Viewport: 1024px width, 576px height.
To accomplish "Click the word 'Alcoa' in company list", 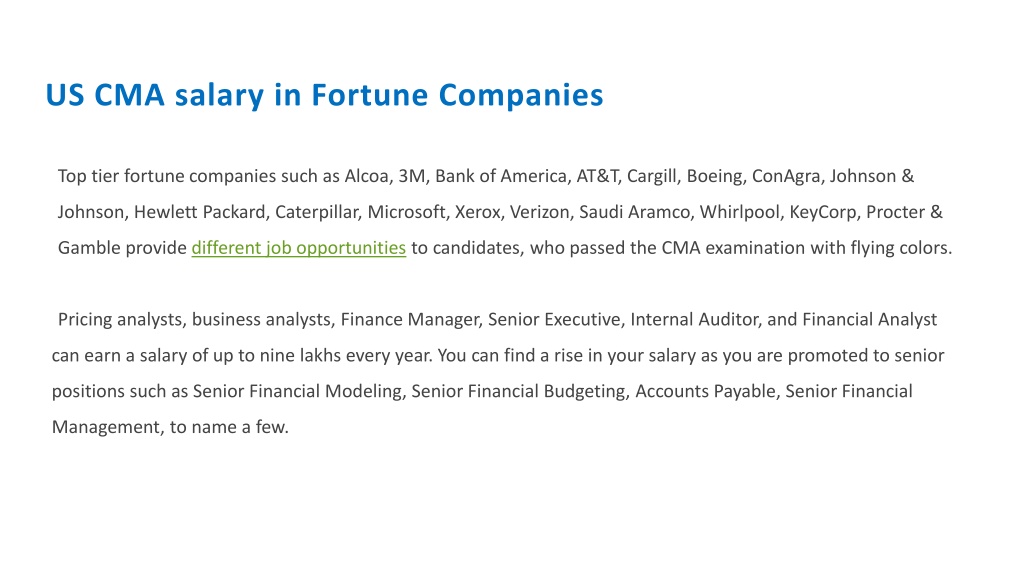I will tap(366, 176).
